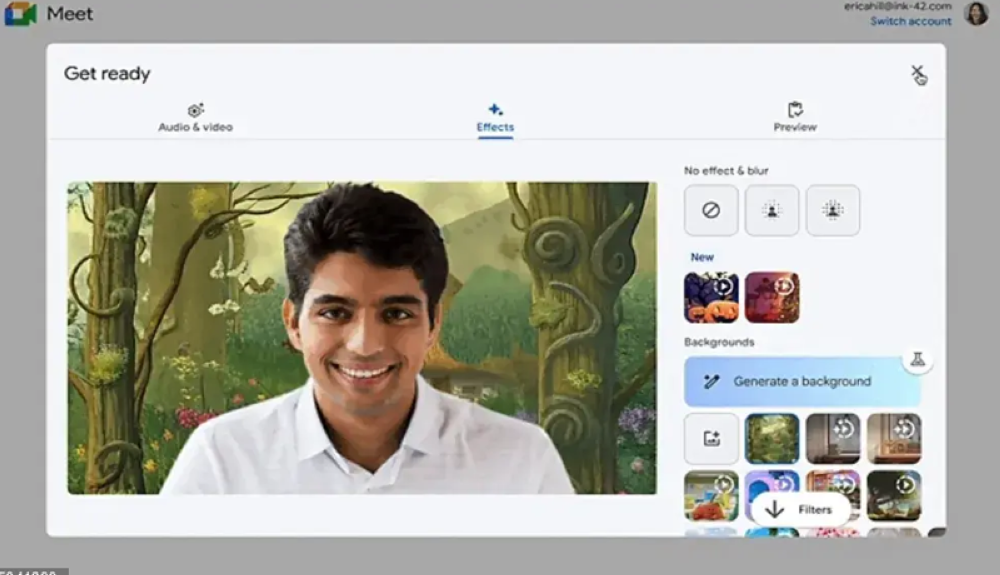
Task: Choose the red autumn animated background
Action: coord(772,297)
